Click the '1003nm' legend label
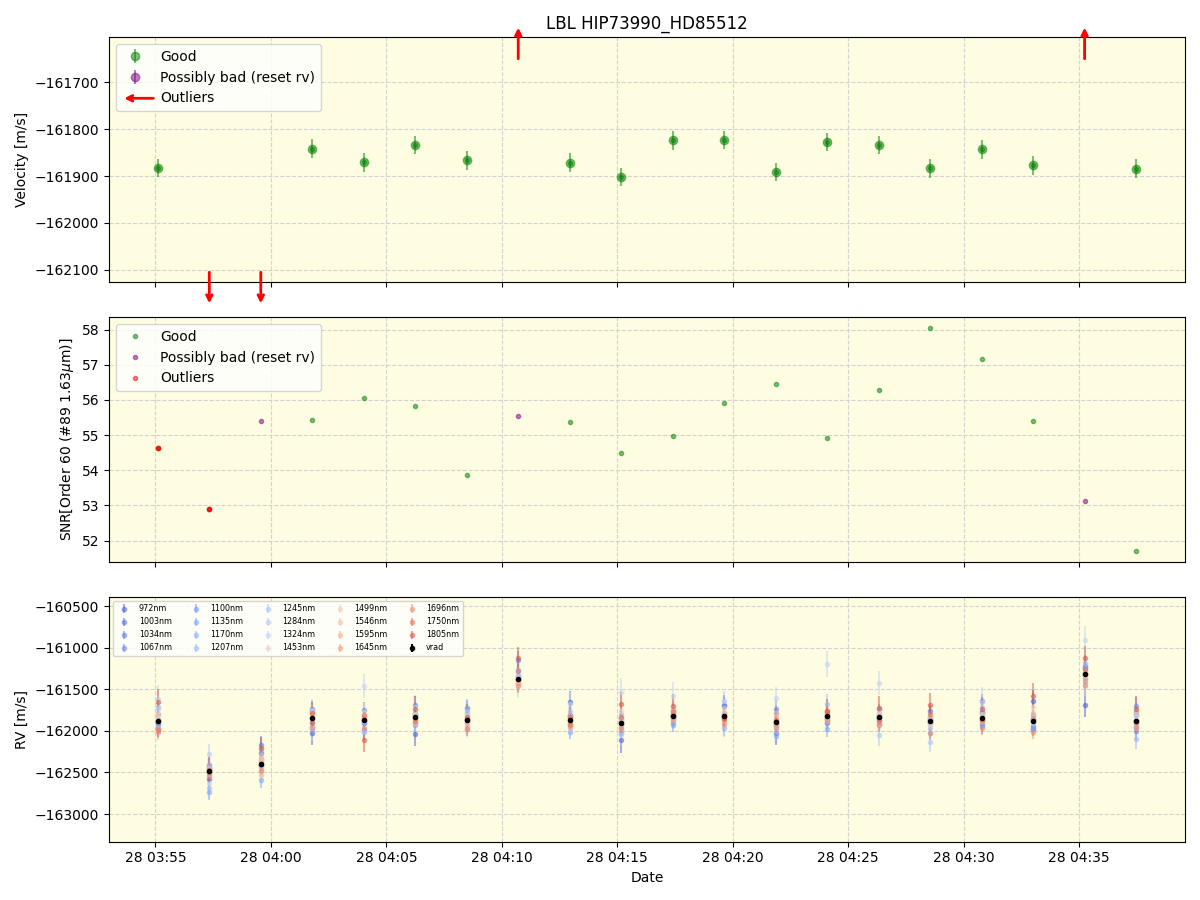The height and width of the screenshot is (900, 1200). 155,621
